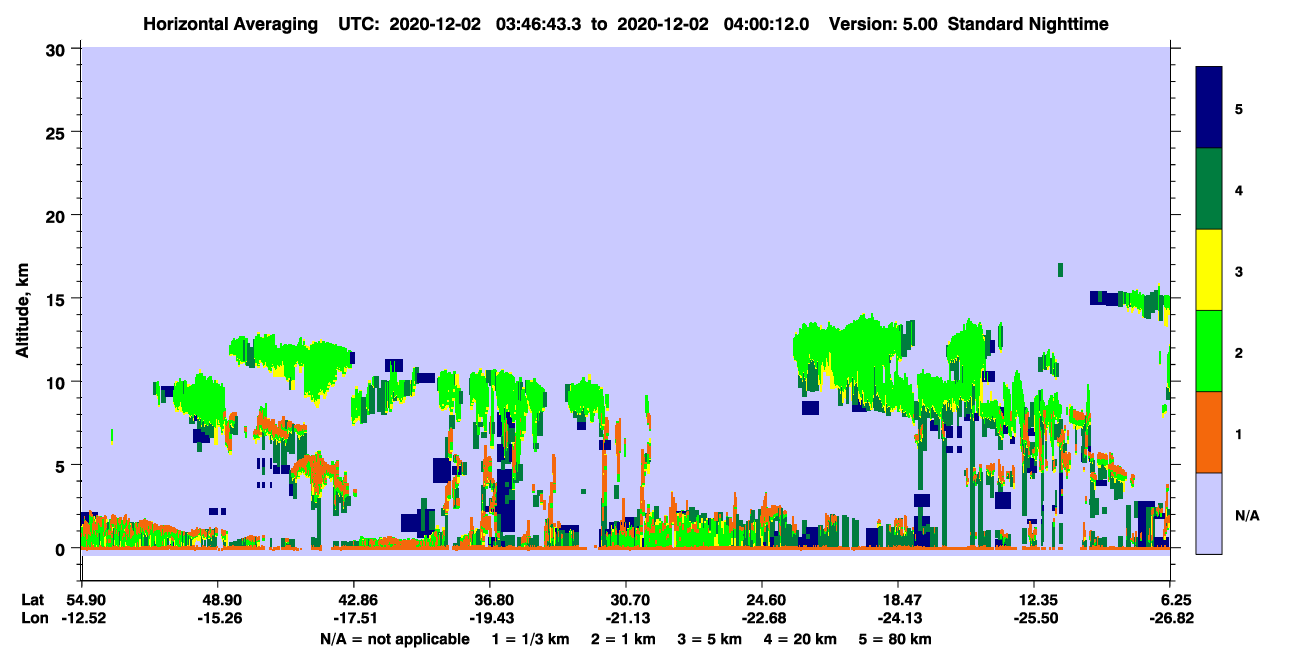Click the yellow colorbar segment labeled 3
The width and height of the screenshot is (1300, 667).
click(x=1209, y=270)
